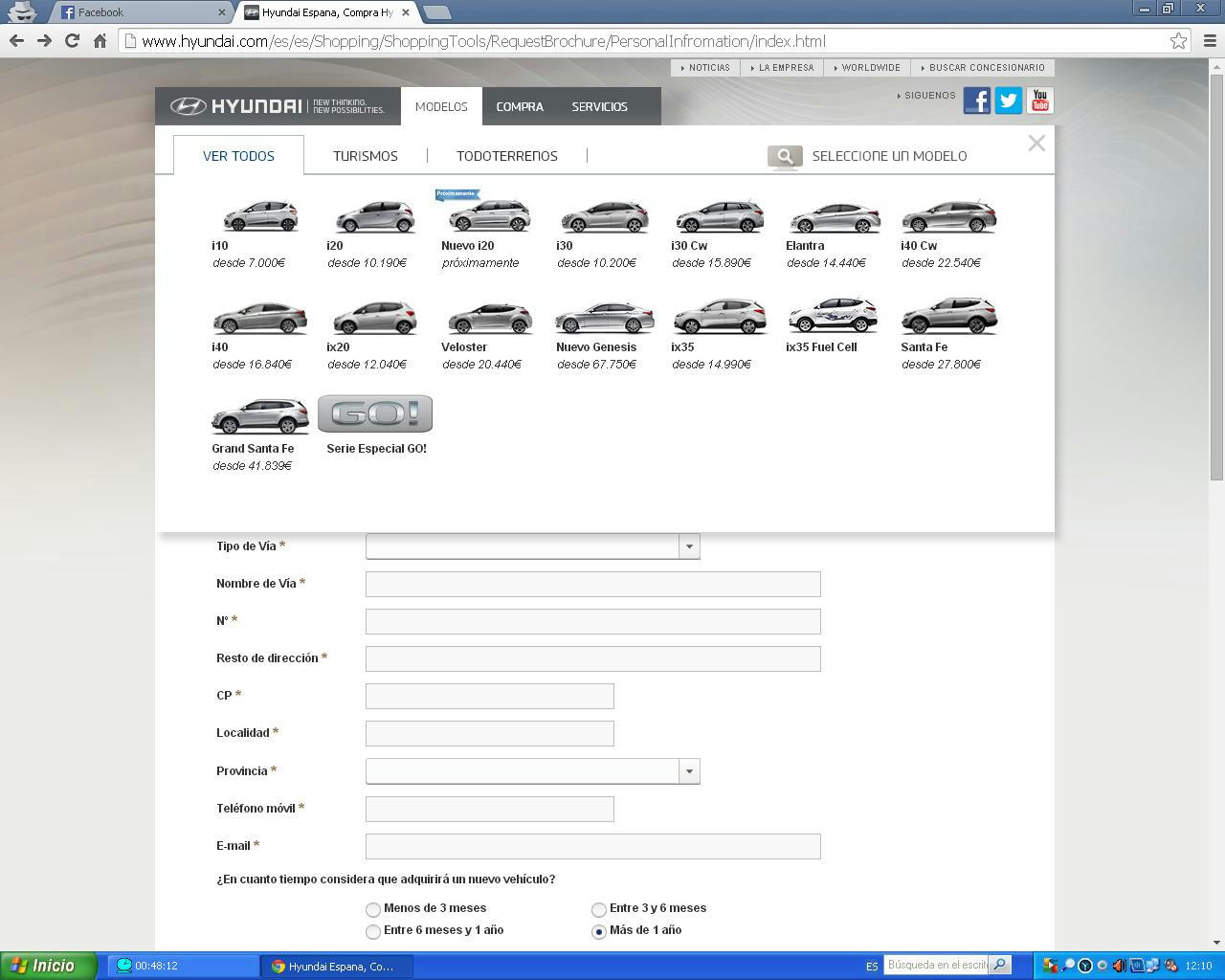Open the Chrome menu icon

coord(1208,41)
